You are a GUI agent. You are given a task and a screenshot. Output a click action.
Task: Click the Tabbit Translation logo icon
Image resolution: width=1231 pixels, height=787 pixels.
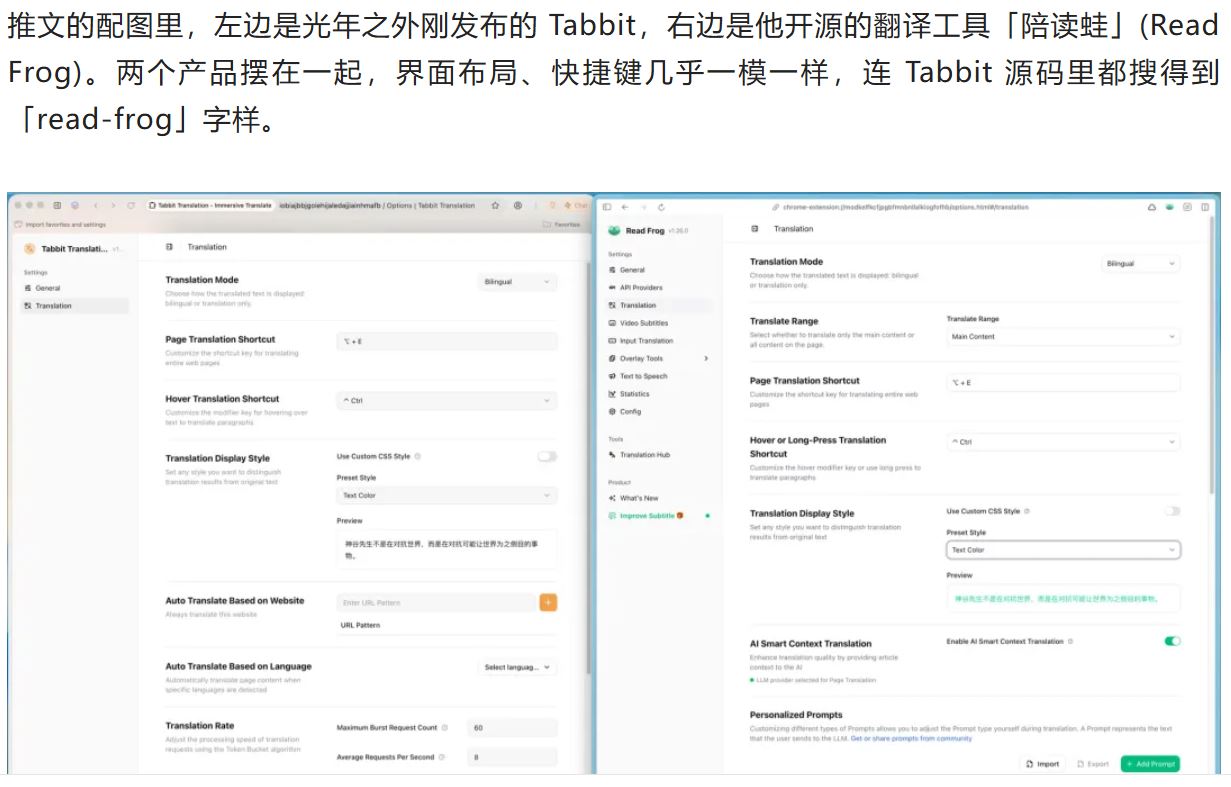[x=30, y=249]
